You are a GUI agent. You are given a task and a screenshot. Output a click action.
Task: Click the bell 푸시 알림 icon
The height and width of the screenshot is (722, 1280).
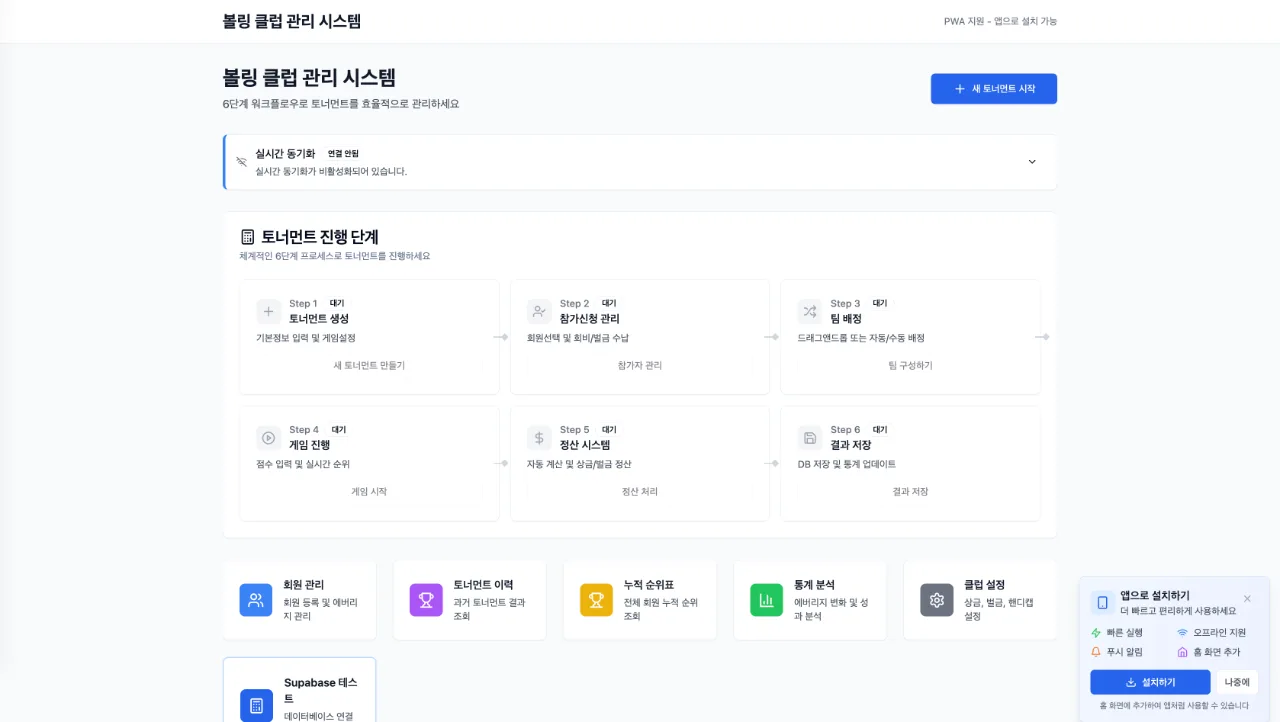click(1096, 652)
